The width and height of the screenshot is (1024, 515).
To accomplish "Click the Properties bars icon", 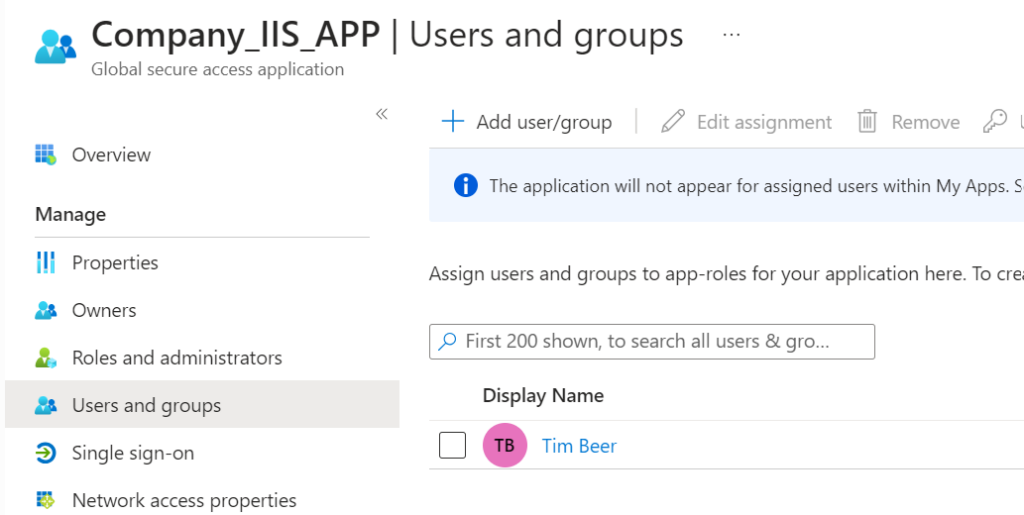I will [x=46, y=262].
